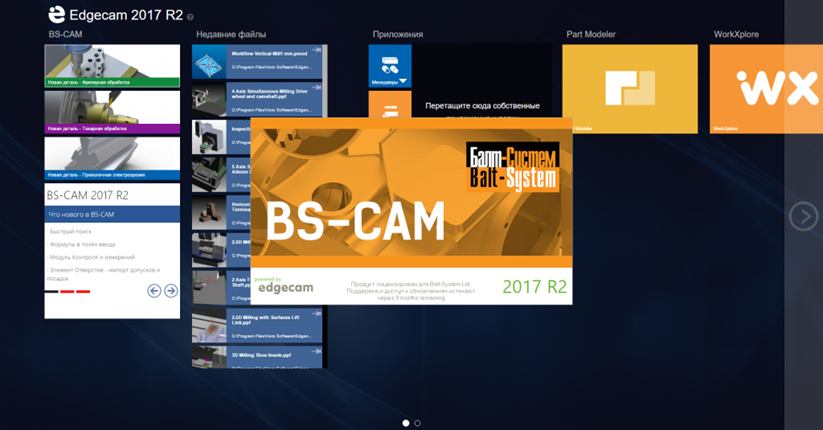Create new part - Фрезерная обработка
The height and width of the screenshot is (430, 823).
pos(112,66)
